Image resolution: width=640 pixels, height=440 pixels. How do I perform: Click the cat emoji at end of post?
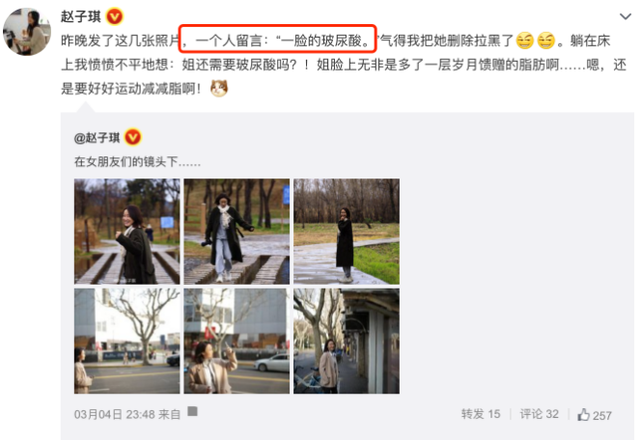(x=219, y=88)
